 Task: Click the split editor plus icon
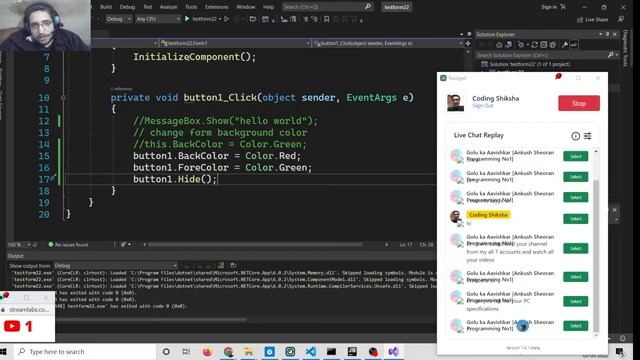[x=468, y=43]
